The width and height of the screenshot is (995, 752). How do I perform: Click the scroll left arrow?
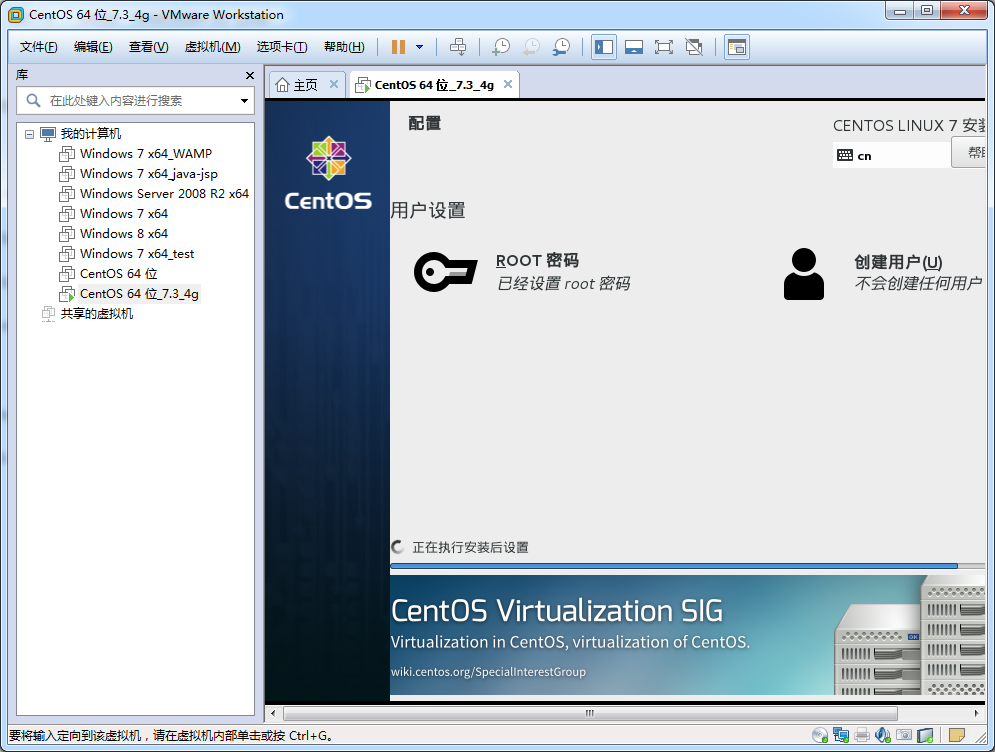(x=273, y=713)
